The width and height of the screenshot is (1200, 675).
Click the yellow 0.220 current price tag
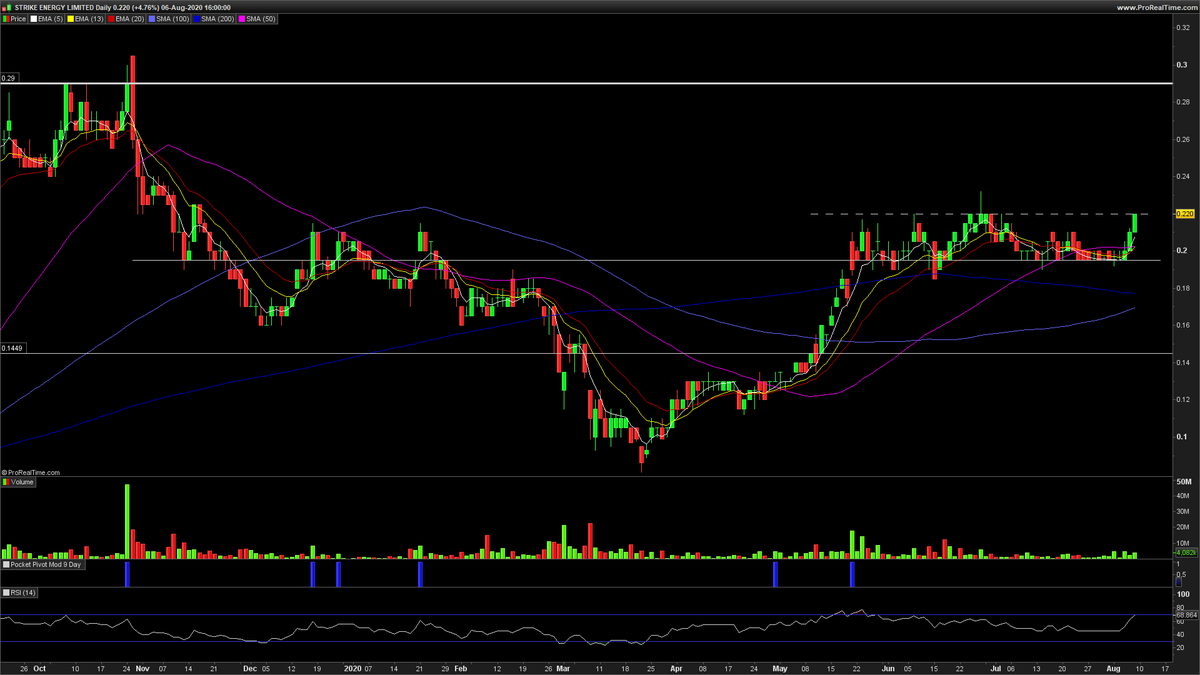[x=1185, y=214]
